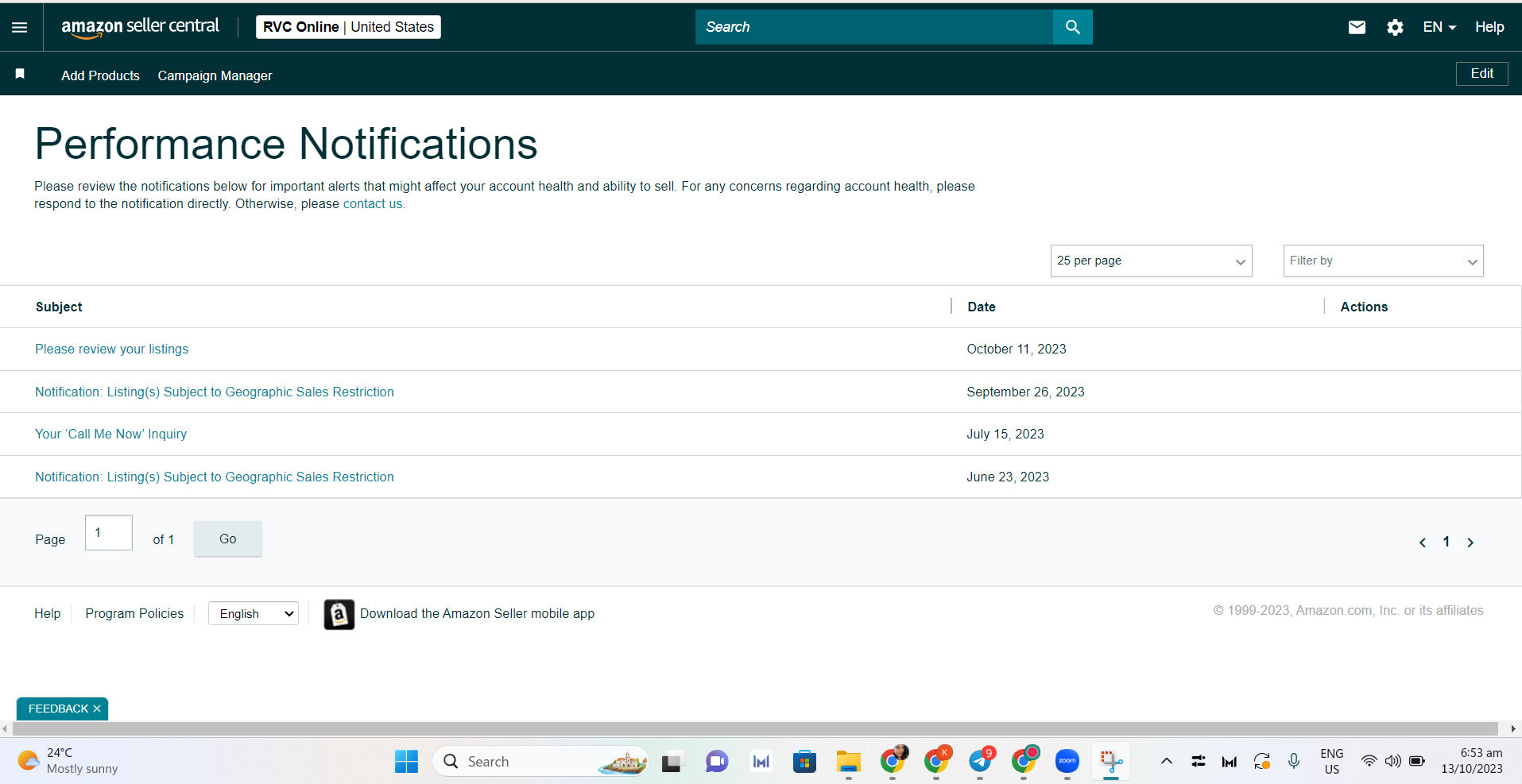Open the English footer language selector

coord(254,613)
